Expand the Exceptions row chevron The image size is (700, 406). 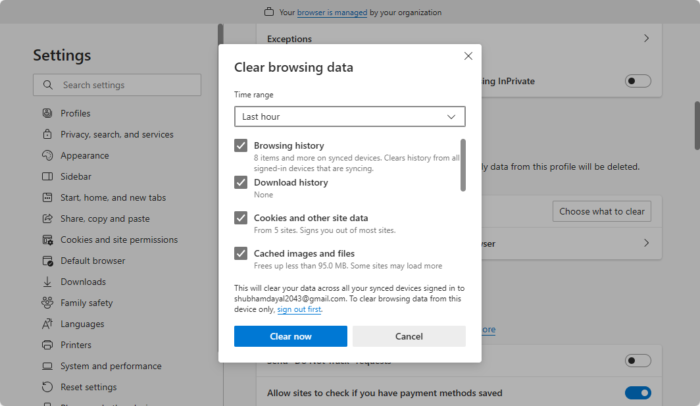(646, 38)
